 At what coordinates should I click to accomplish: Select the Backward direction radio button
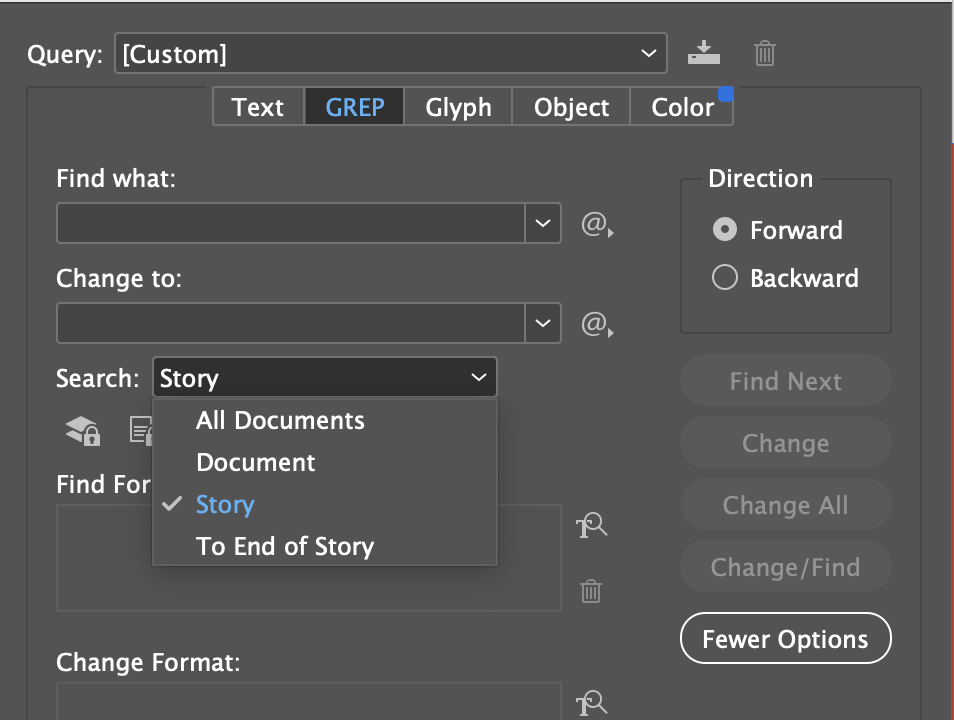[x=724, y=277]
